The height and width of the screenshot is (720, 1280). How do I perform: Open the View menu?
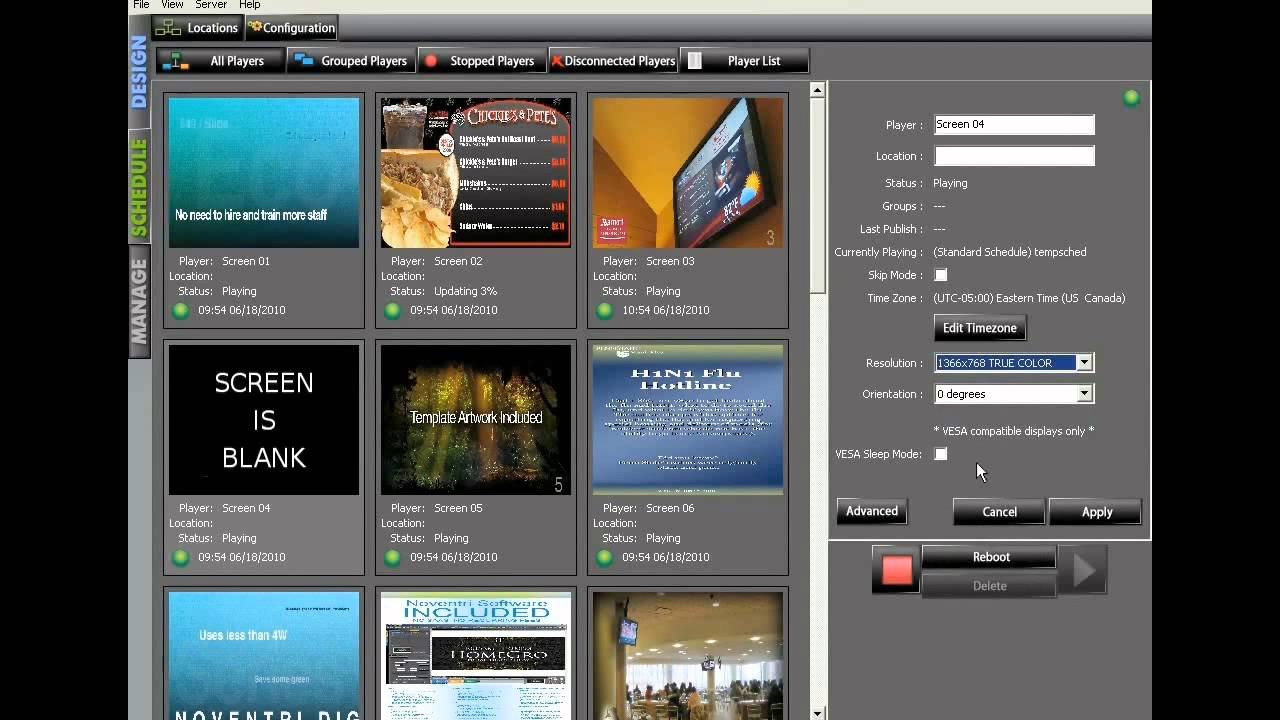point(172,5)
